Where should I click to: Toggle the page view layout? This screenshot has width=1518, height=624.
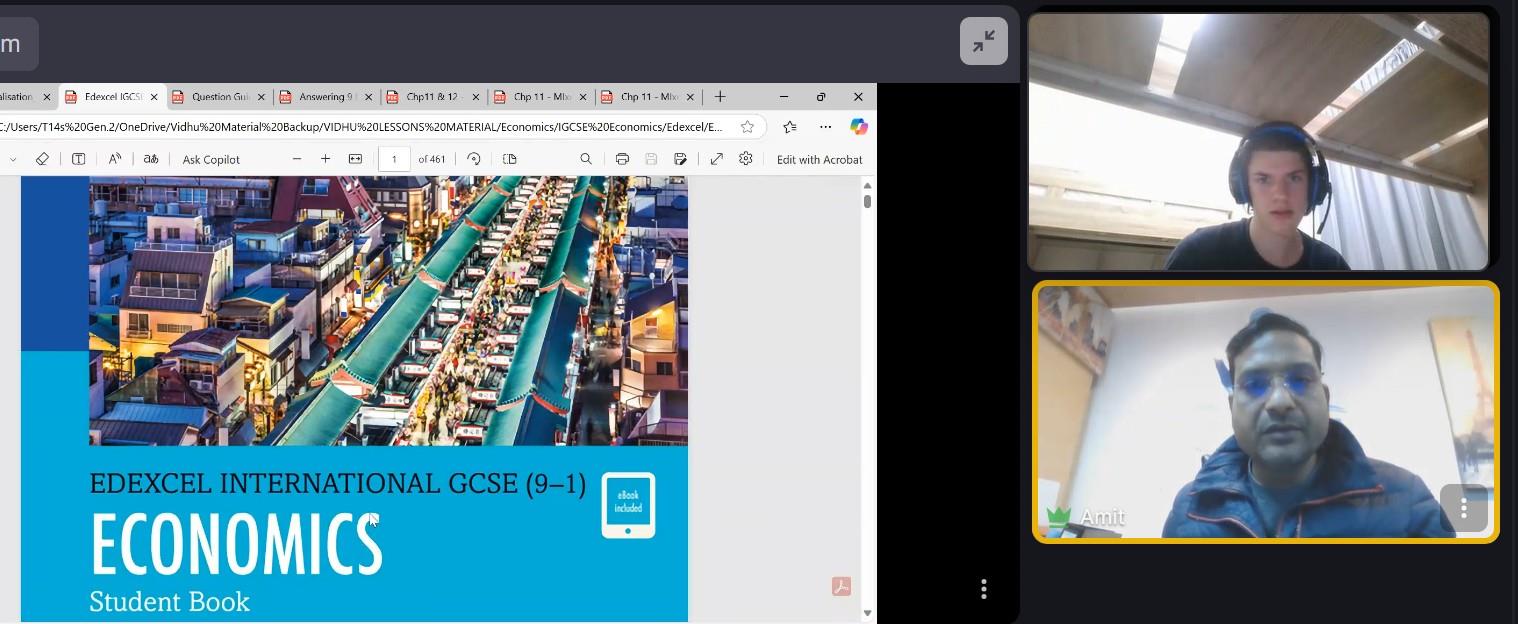pos(509,159)
